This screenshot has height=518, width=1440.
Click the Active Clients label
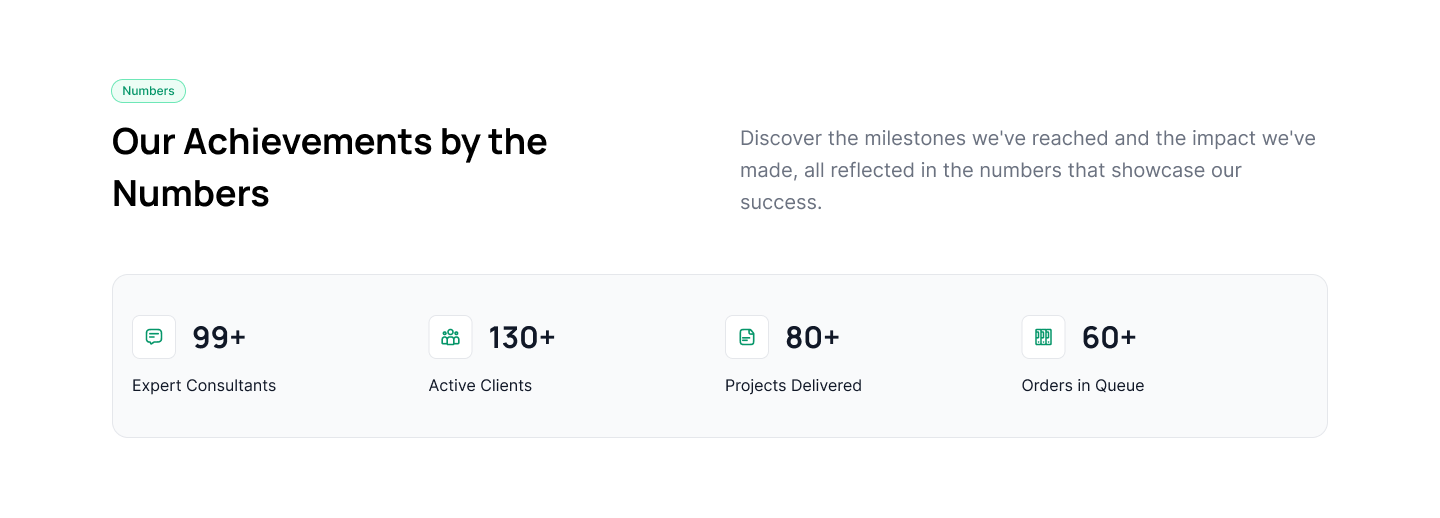(x=480, y=386)
